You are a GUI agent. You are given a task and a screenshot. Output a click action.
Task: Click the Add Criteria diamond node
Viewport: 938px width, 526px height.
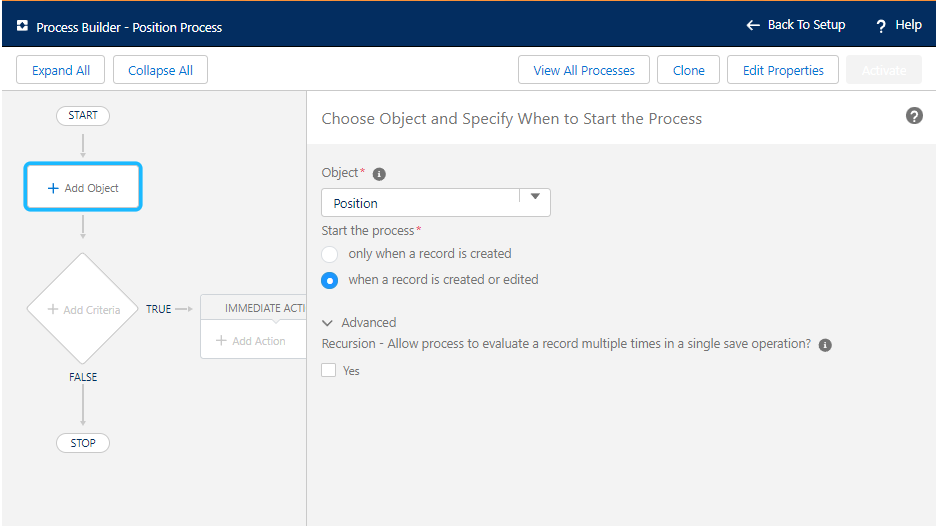coord(83,309)
